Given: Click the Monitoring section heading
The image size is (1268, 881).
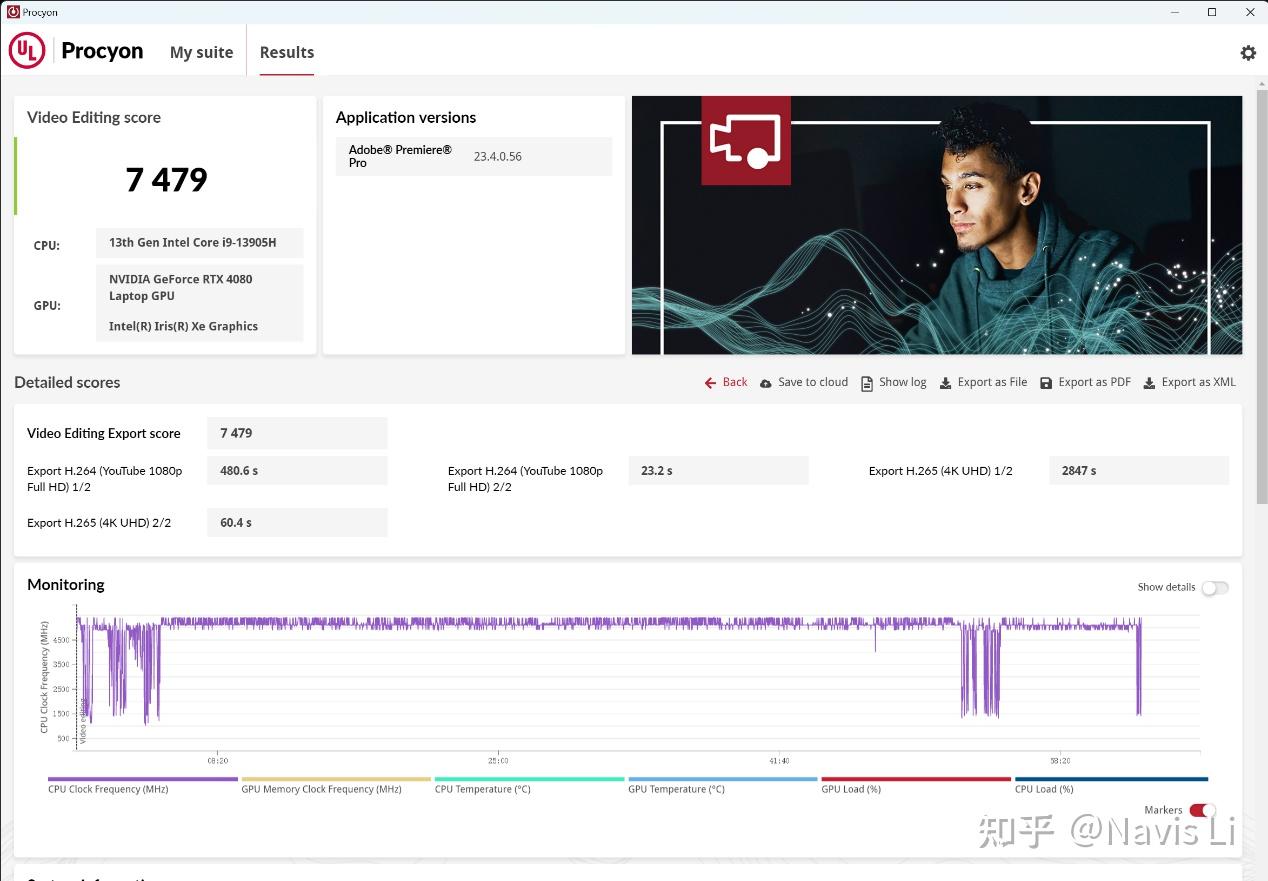Looking at the screenshot, I should coord(66,585).
